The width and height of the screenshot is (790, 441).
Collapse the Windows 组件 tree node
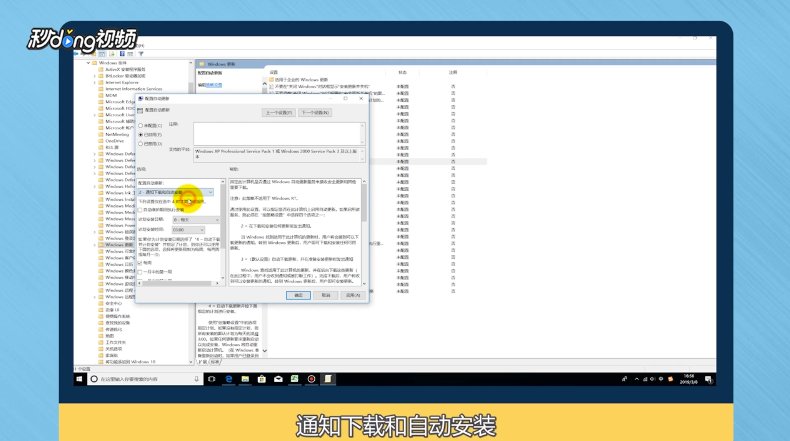coord(88,63)
